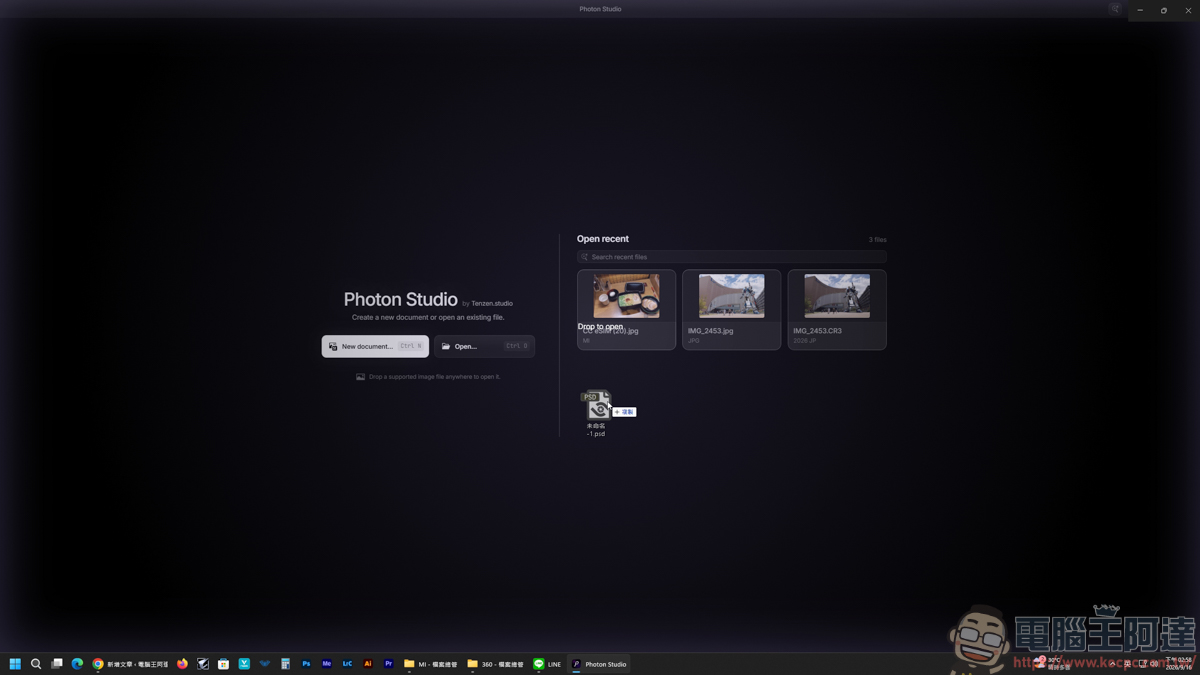Switch to the MI file explorer window

coord(430,664)
